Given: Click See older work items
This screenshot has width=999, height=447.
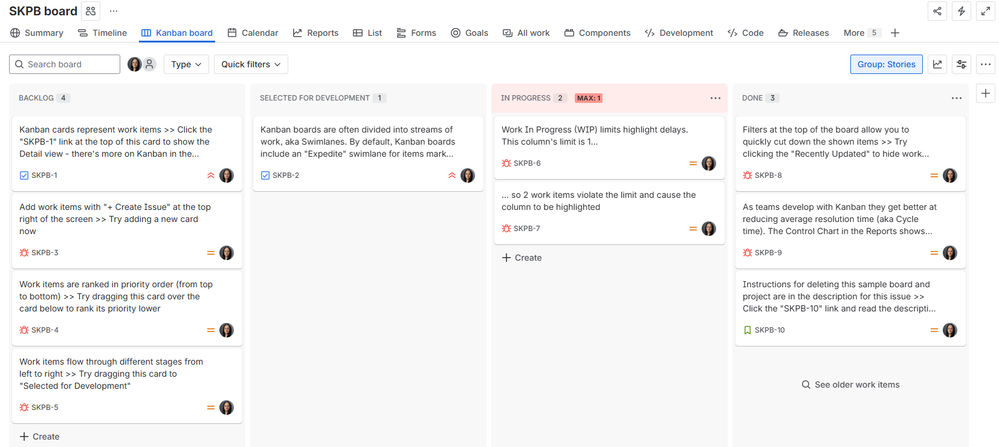Looking at the screenshot, I should 851,385.
